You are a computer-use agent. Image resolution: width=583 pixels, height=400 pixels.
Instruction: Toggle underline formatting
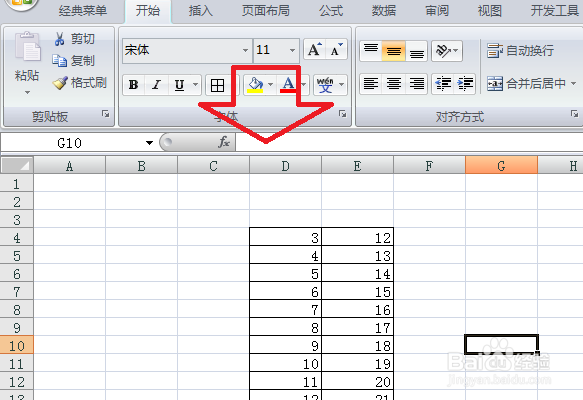coord(180,85)
